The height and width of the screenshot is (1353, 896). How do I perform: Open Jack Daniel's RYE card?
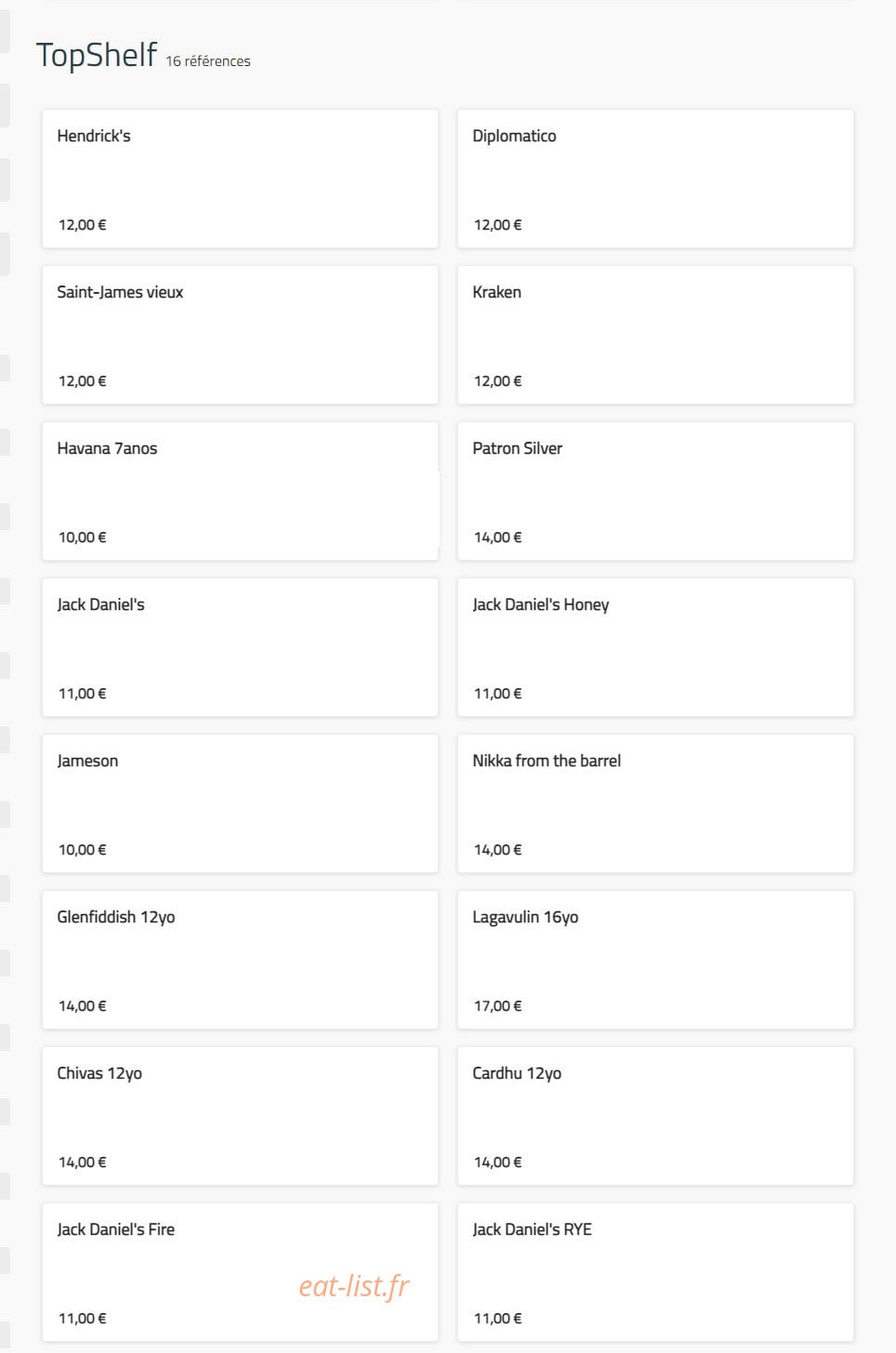tap(655, 1272)
